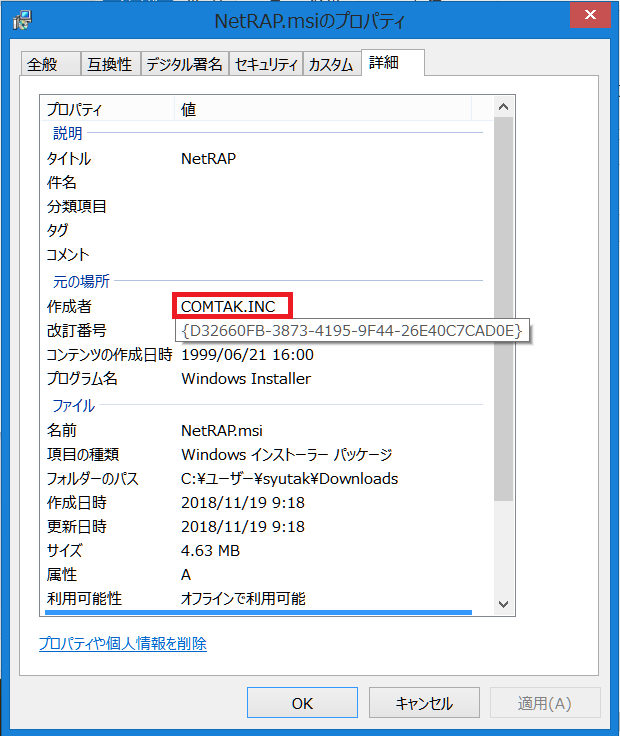Close the NetRAP.msi properties dialog
The width and height of the screenshot is (620, 736).
click(x=590, y=15)
